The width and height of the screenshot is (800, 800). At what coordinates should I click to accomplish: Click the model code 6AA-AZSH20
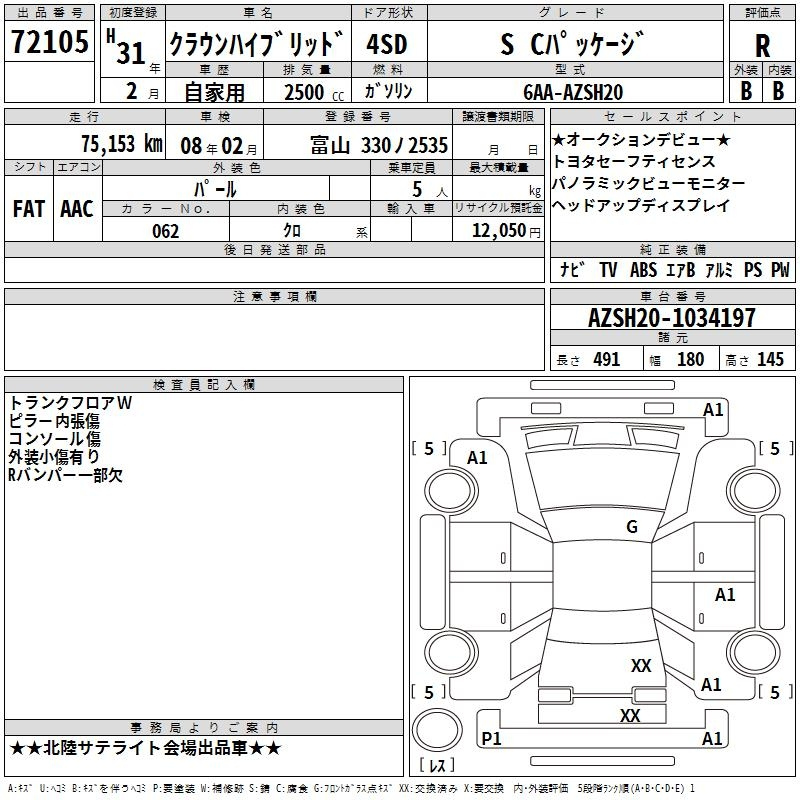(x=573, y=91)
